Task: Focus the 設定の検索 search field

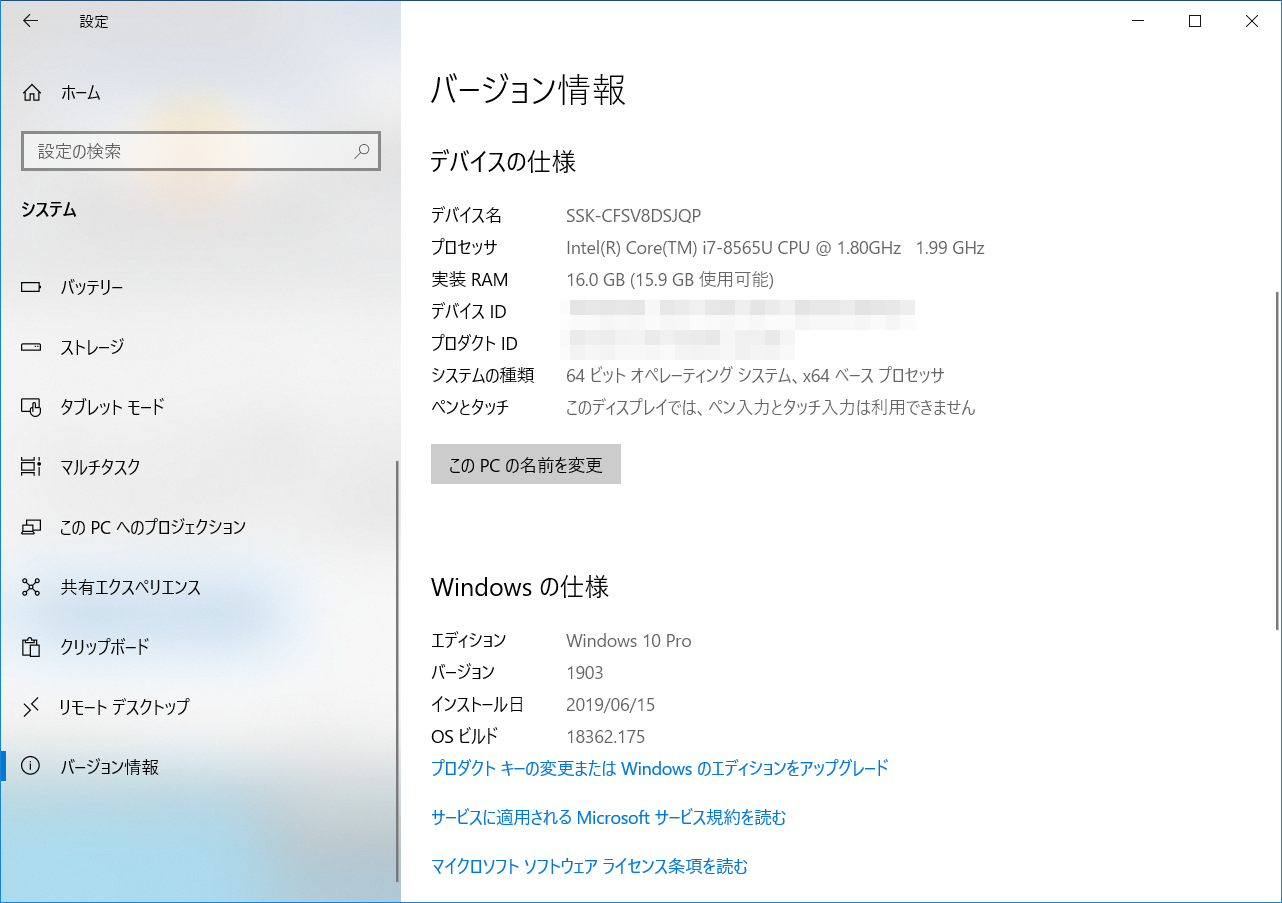Action: pos(200,151)
